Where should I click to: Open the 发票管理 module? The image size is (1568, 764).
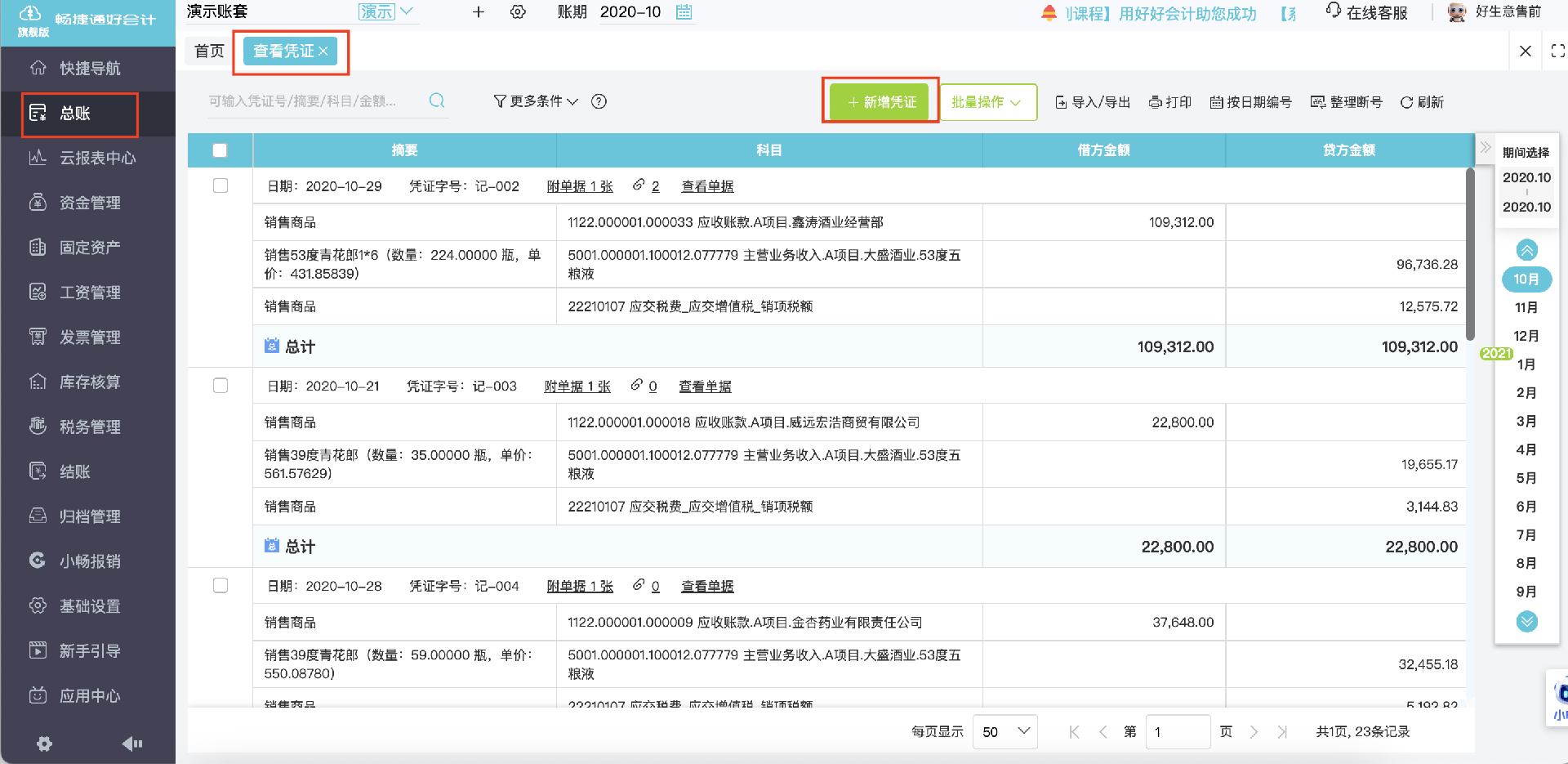90,336
